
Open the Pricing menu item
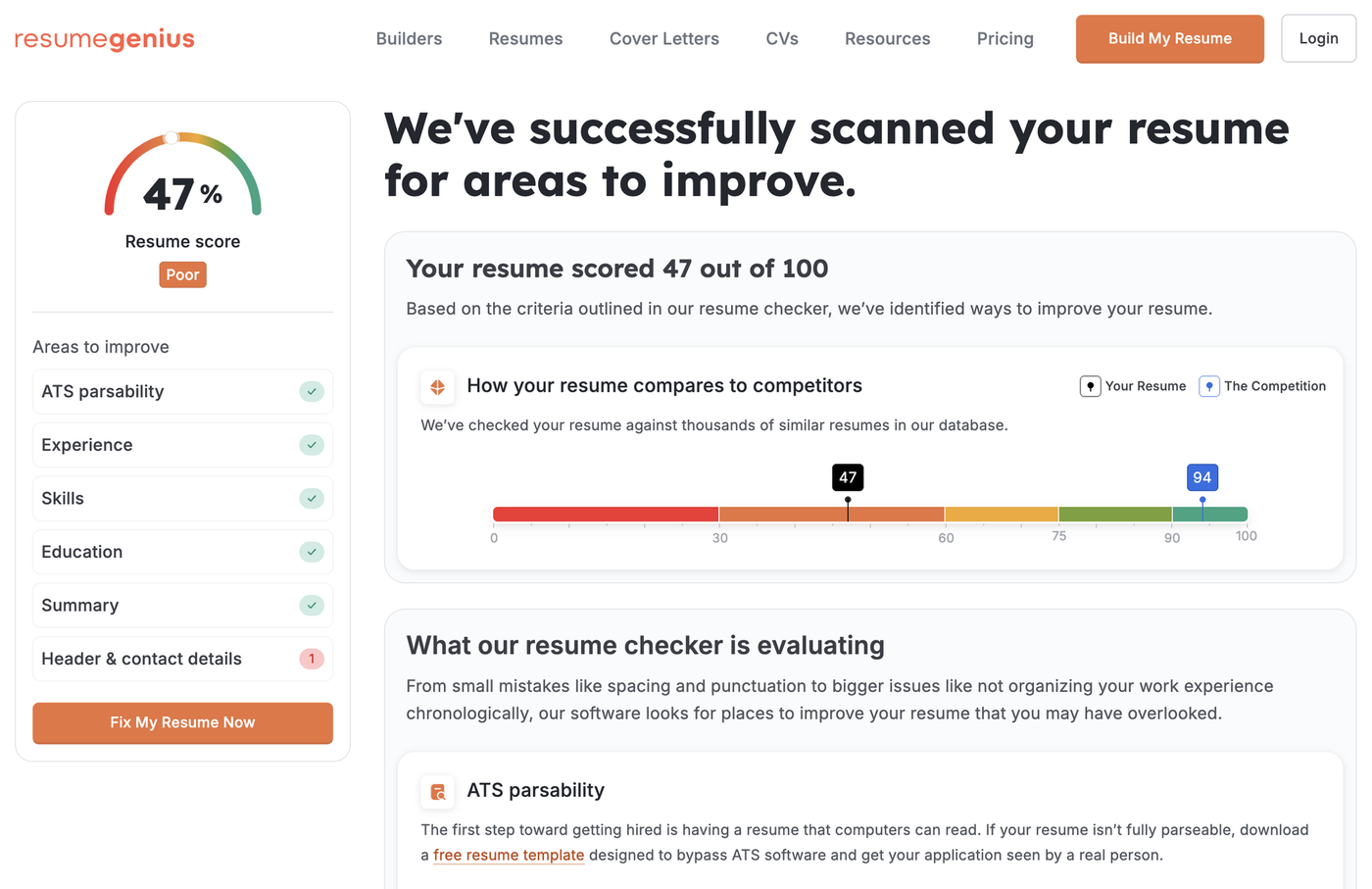pyautogui.click(x=1005, y=38)
